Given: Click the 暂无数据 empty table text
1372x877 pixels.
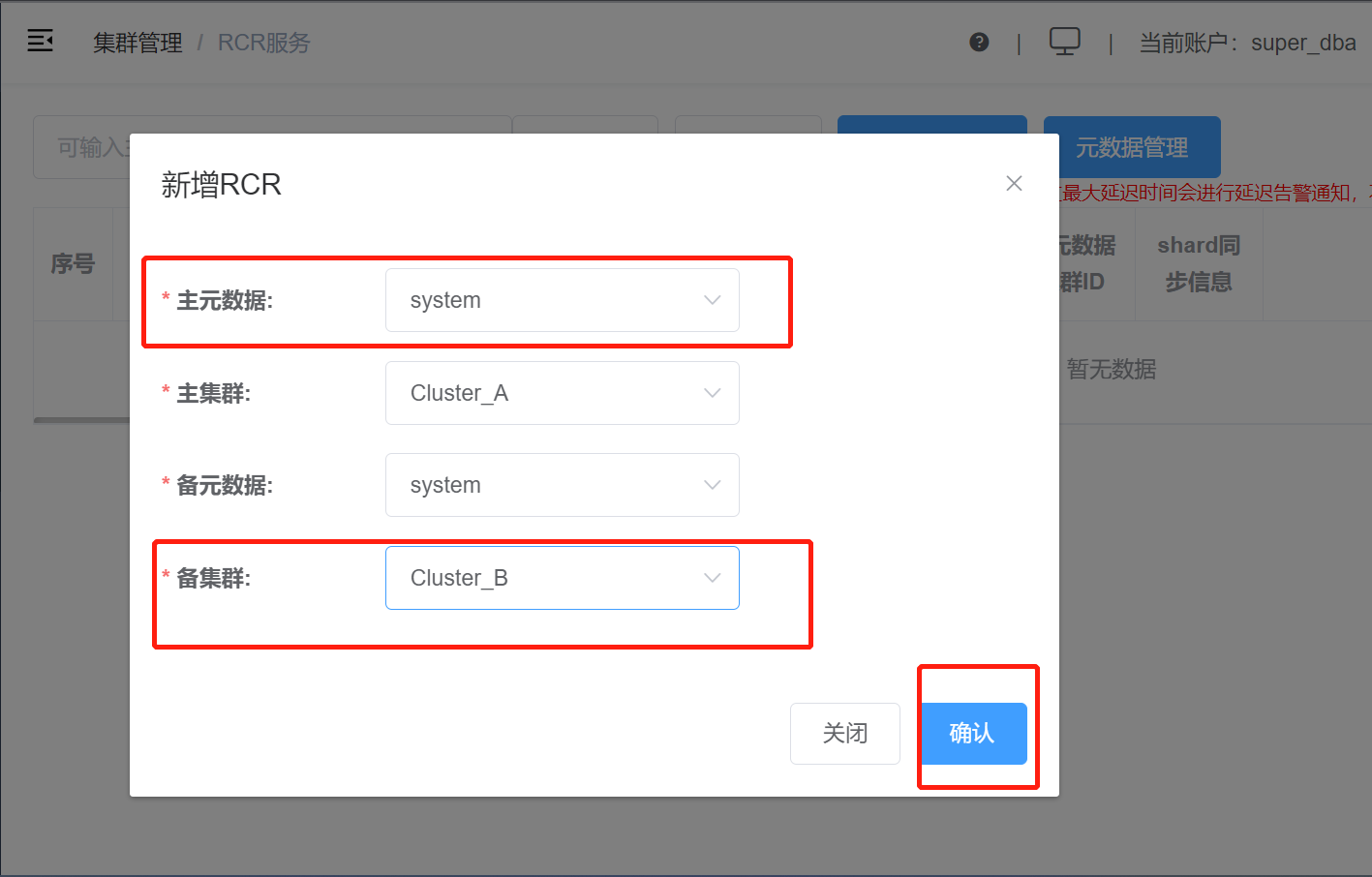Looking at the screenshot, I should 1112,369.
